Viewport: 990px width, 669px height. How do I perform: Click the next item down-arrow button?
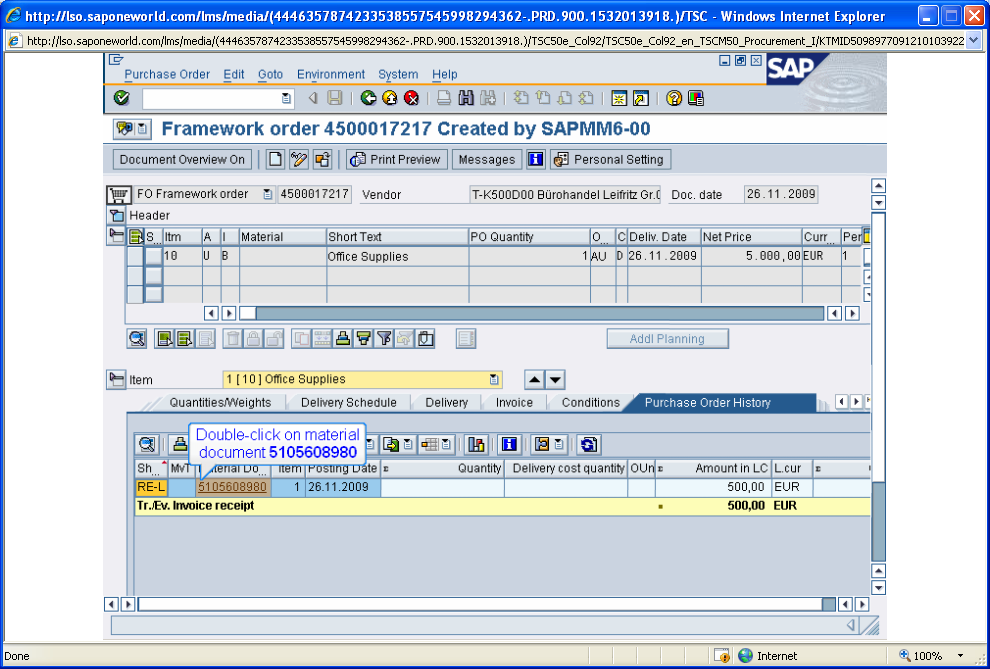pyautogui.click(x=555, y=380)
